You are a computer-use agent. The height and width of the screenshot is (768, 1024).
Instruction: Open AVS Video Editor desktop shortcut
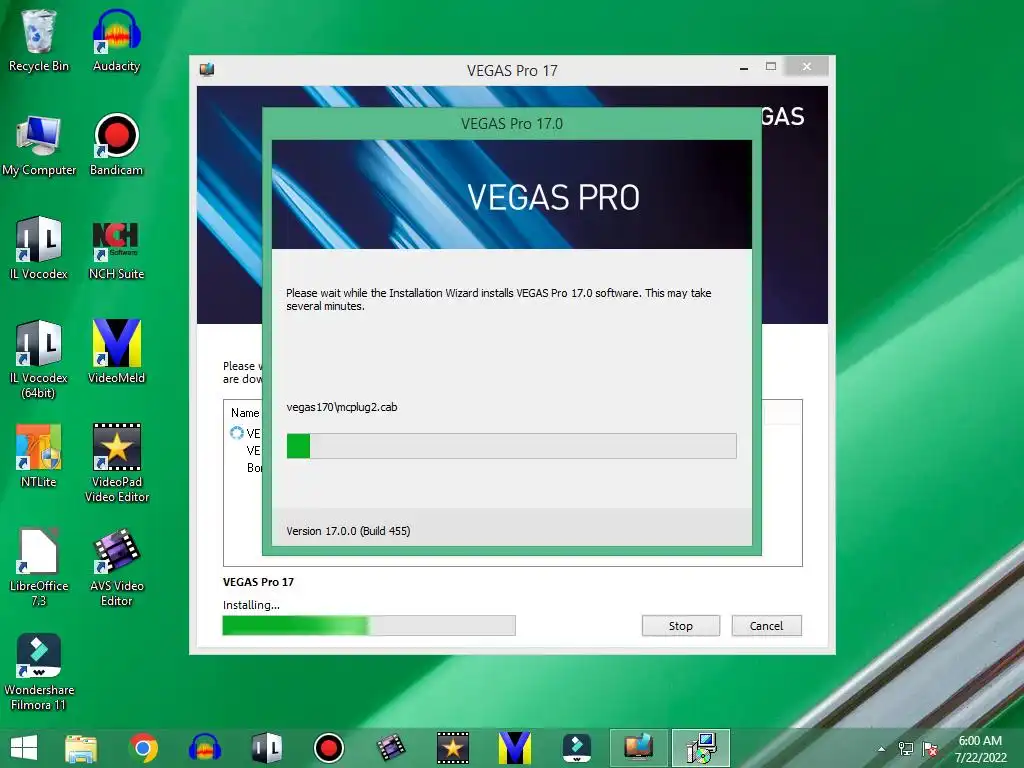[x=116, y=568]
